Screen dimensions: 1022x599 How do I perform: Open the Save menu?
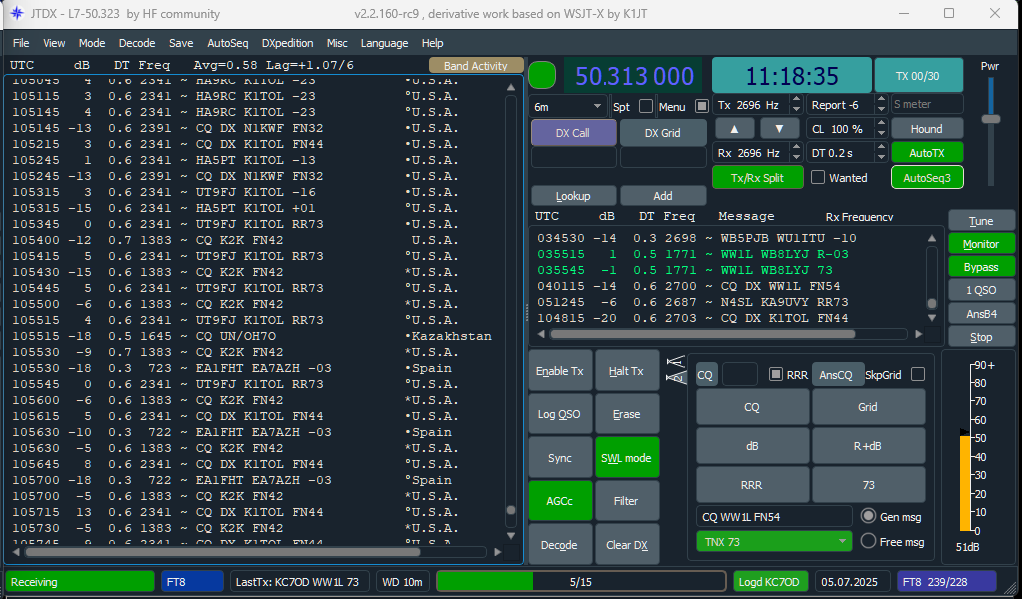pos(181,43)
